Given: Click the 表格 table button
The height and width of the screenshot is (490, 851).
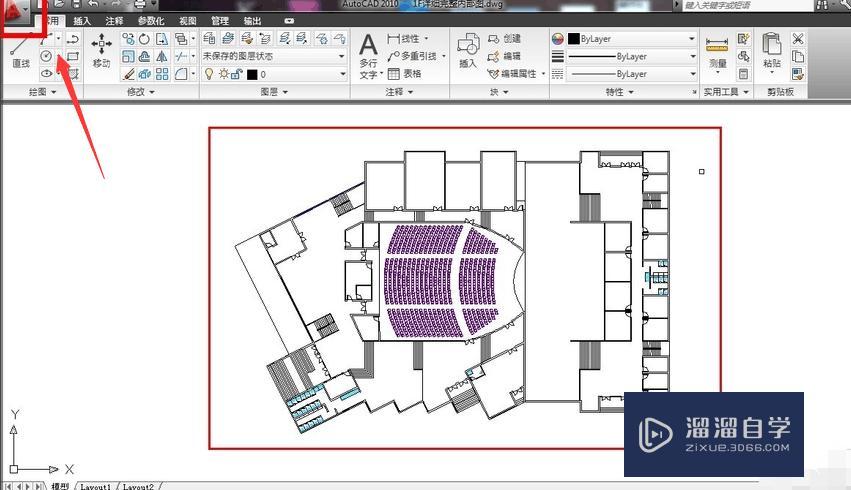Looking at the screenshot, I should 405,74.
